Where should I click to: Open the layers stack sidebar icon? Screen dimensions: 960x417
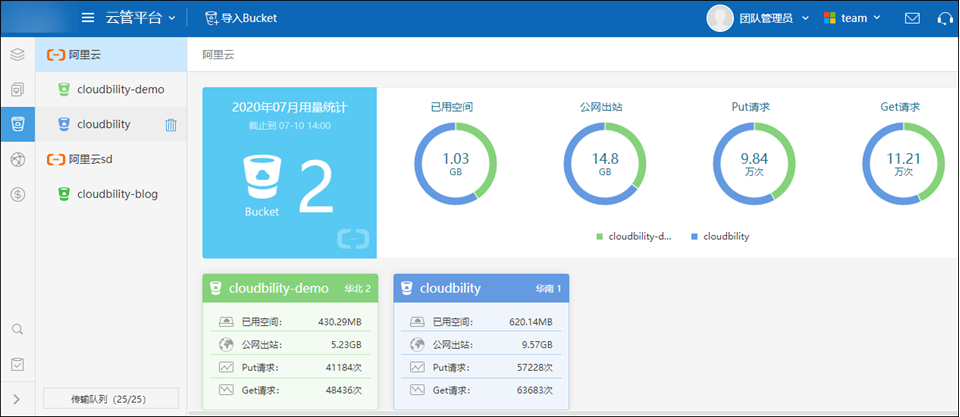18,54
